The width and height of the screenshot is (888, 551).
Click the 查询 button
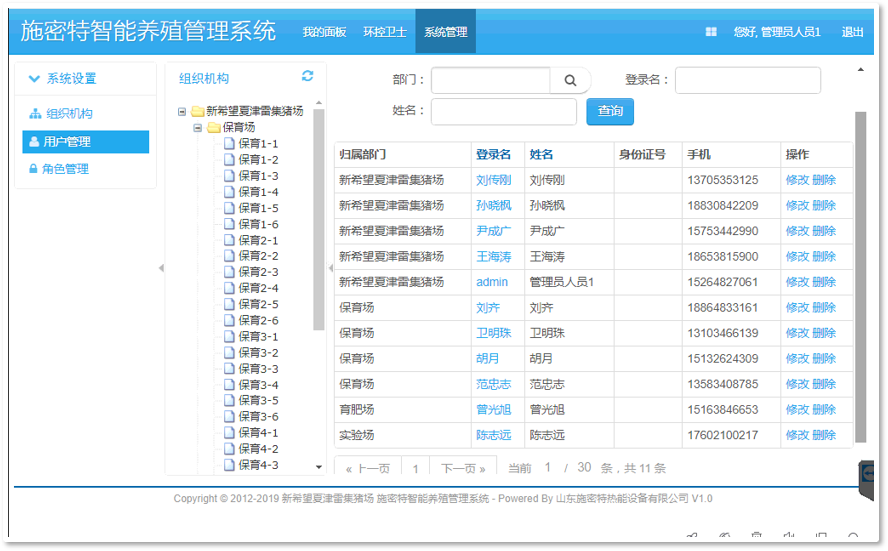610,111
